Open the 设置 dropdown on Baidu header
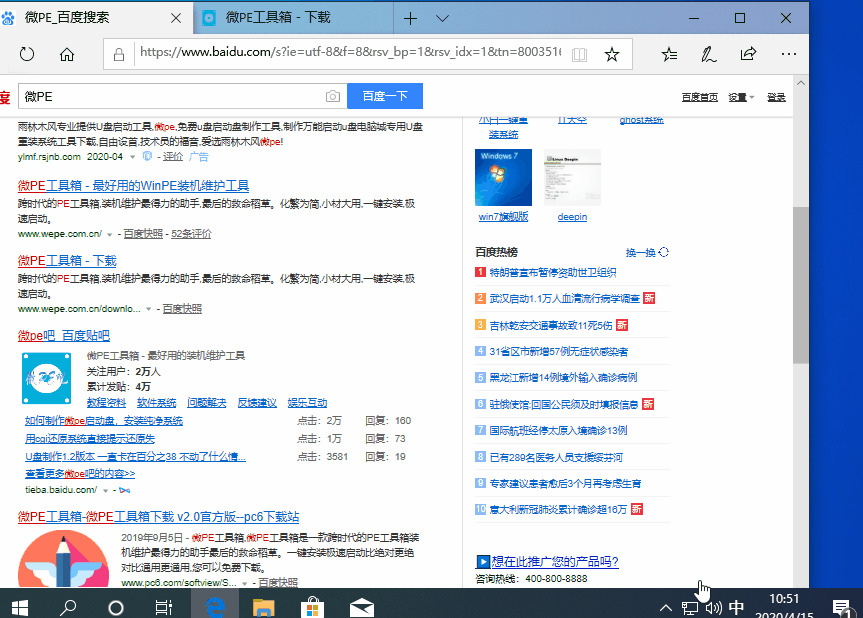 737,96
